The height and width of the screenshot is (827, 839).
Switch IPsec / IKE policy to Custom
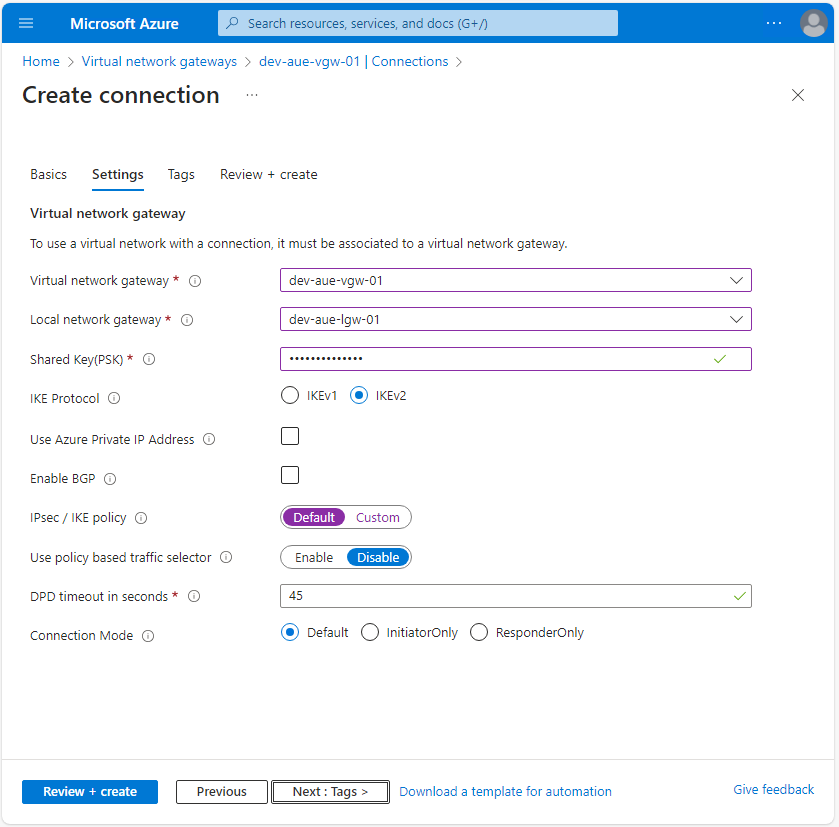pyautogui.click(x=378, y=517)
